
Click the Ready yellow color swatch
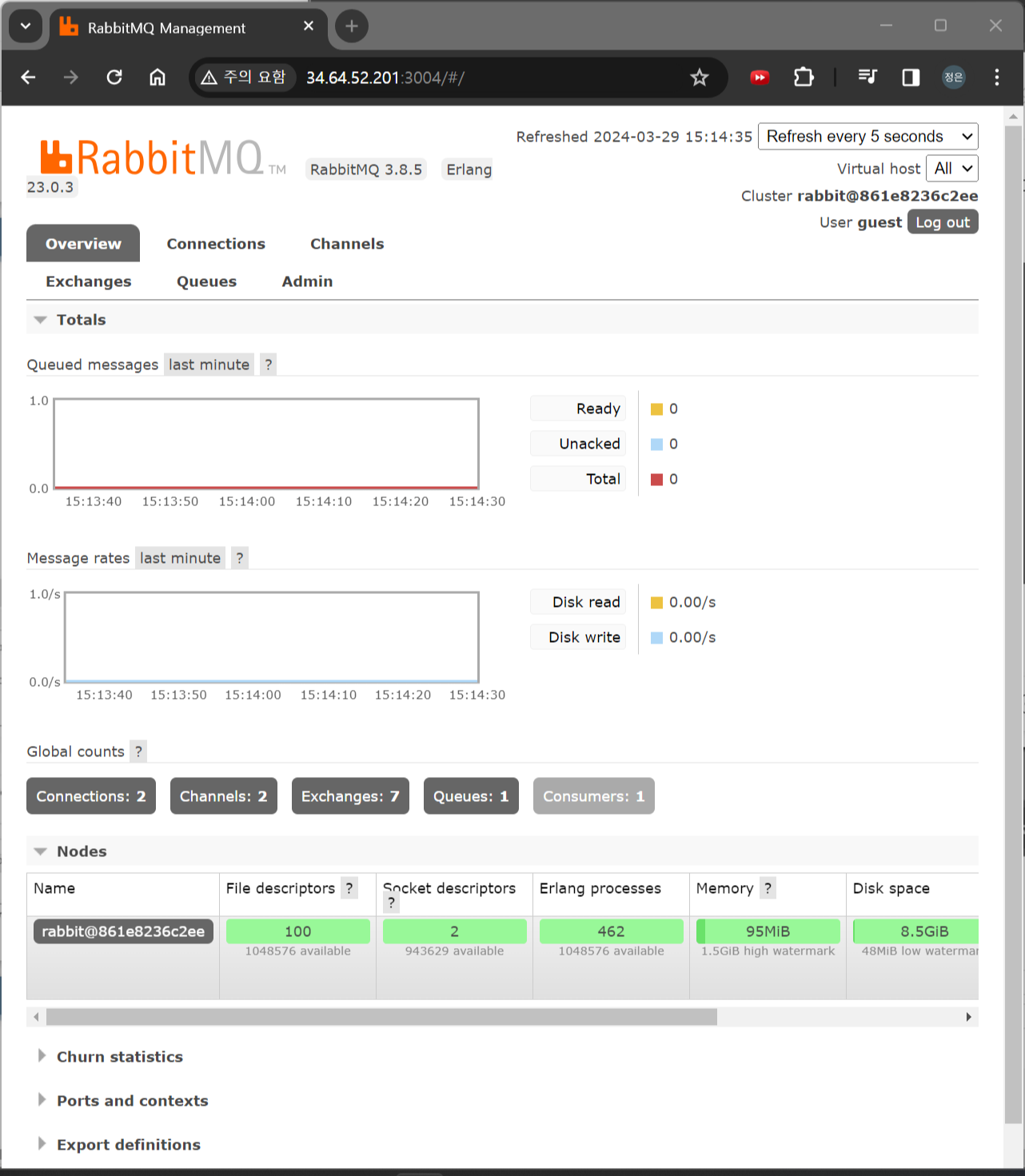click(656, 409)
